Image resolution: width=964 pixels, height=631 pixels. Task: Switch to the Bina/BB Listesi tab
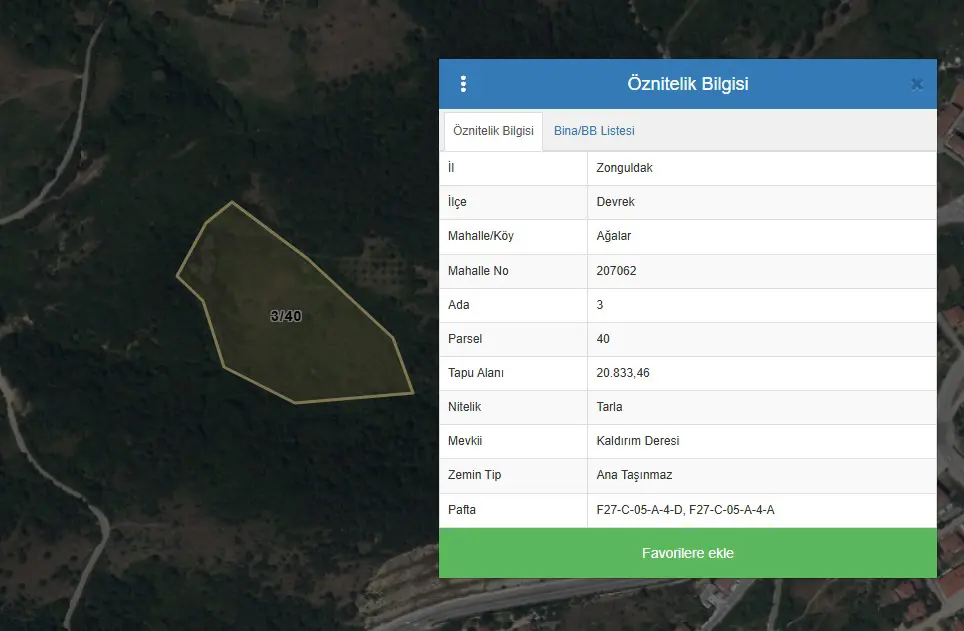pos(594,131)
